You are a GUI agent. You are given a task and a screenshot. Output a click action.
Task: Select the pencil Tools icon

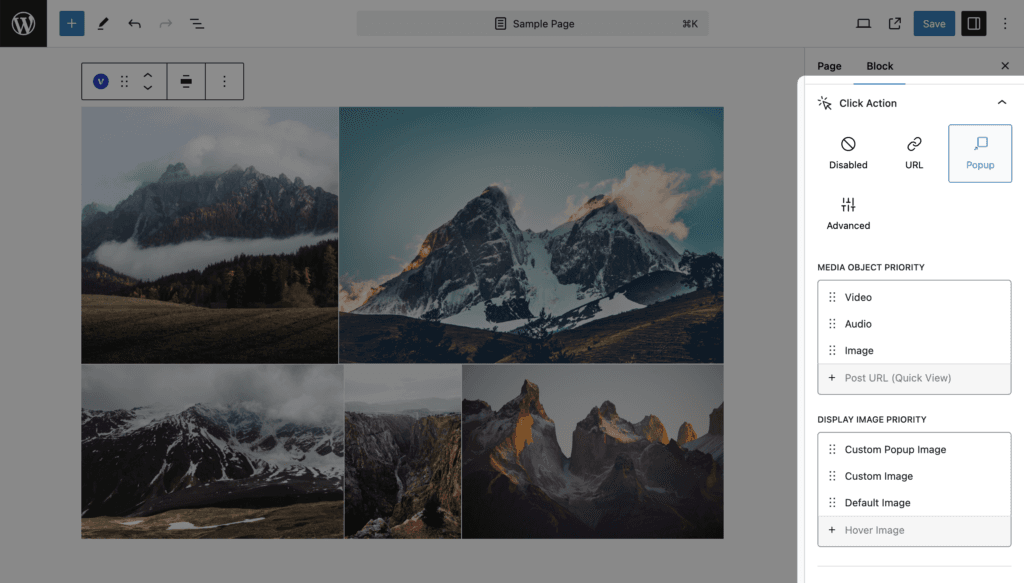pos(103,23)
